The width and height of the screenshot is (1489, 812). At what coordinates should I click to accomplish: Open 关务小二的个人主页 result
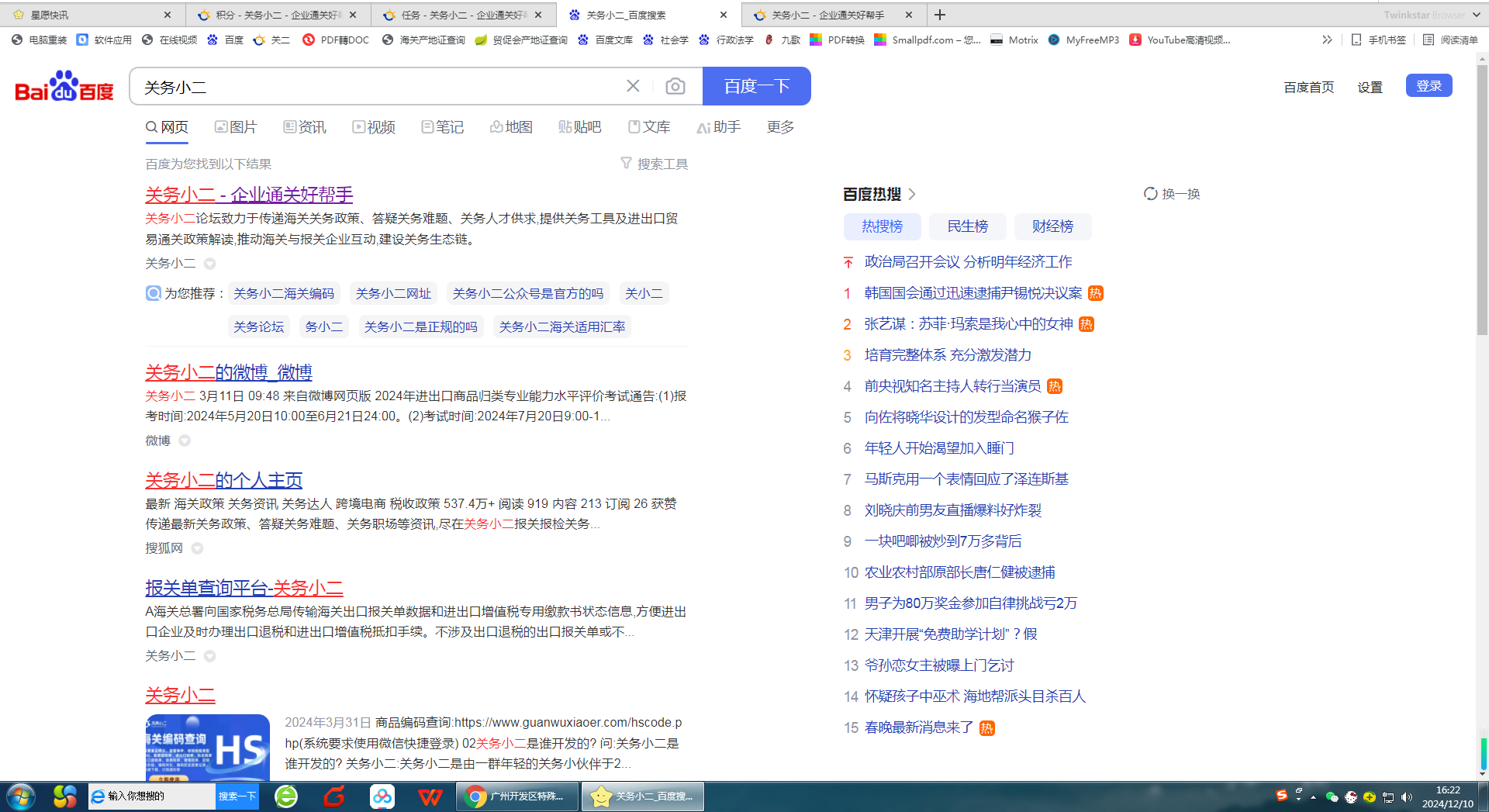click(223, 480)
